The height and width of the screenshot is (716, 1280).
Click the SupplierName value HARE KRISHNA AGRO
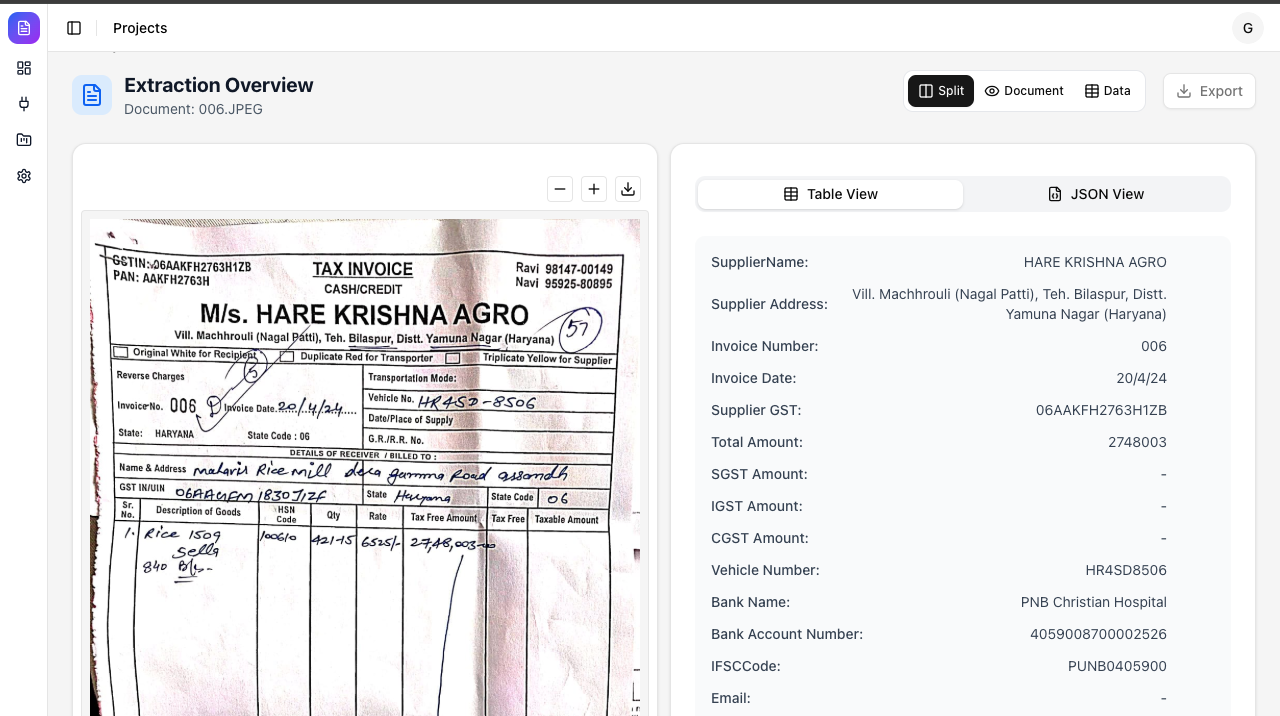1095,262
